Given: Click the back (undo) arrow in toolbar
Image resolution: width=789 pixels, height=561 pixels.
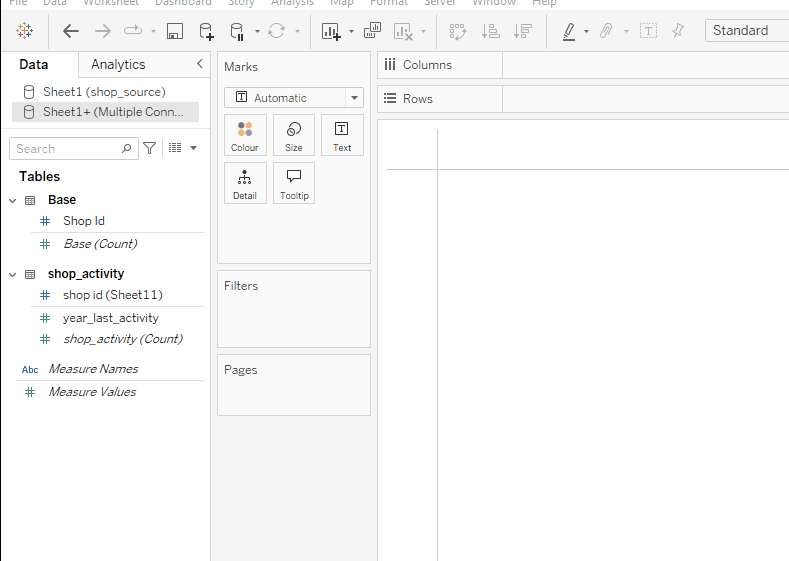Looking at the screenshot, I should coord(71,31).
